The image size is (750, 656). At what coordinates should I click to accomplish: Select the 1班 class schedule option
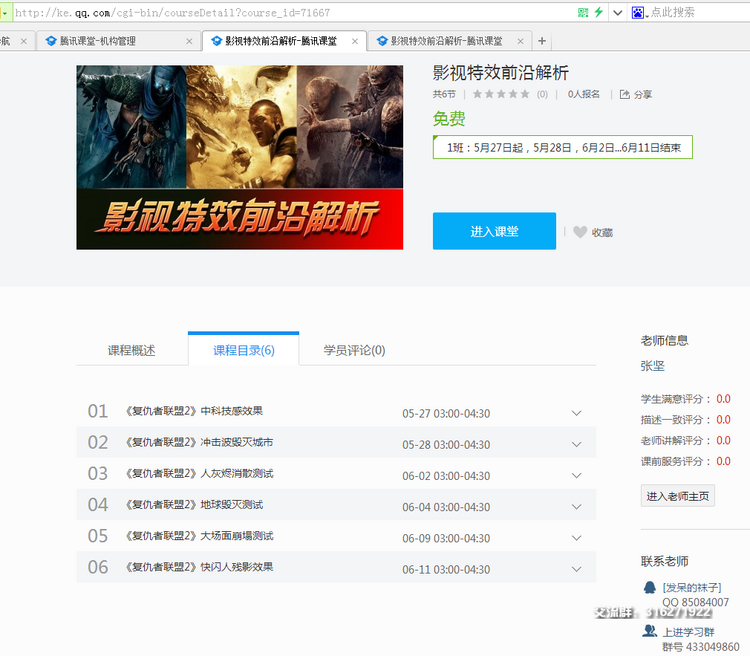coord(562,147)
